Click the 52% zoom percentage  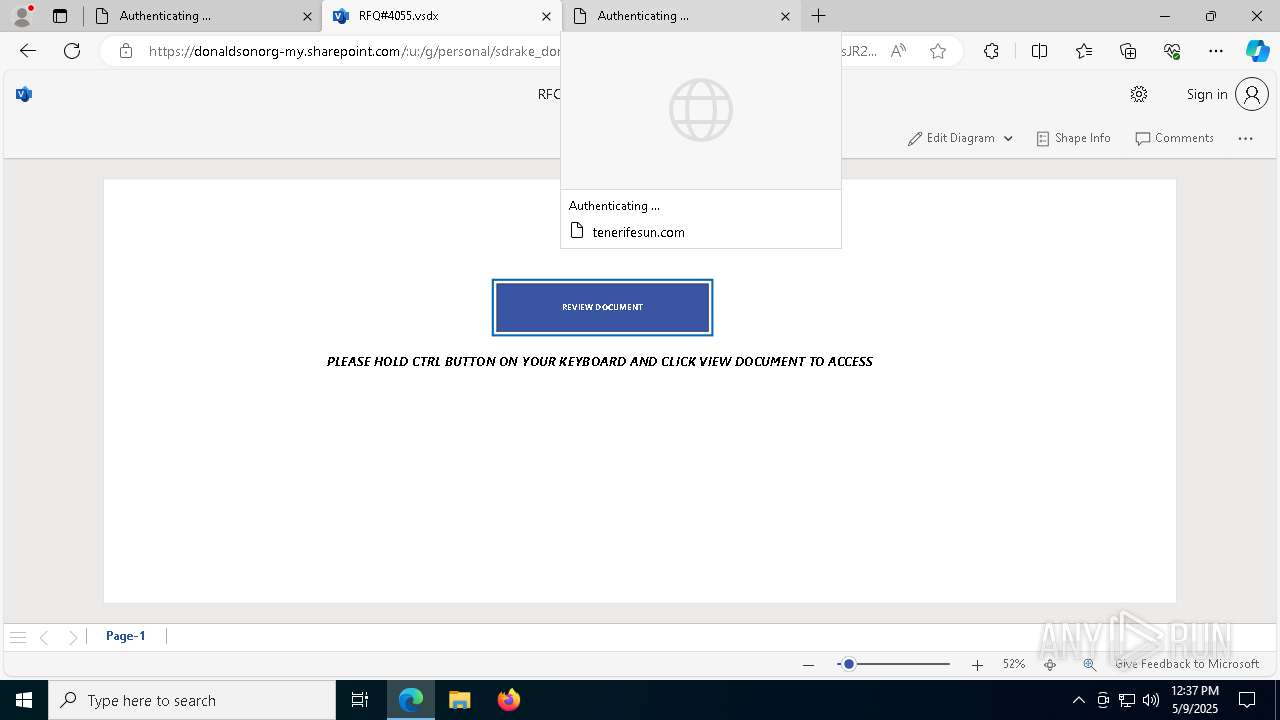point(1014,664)
